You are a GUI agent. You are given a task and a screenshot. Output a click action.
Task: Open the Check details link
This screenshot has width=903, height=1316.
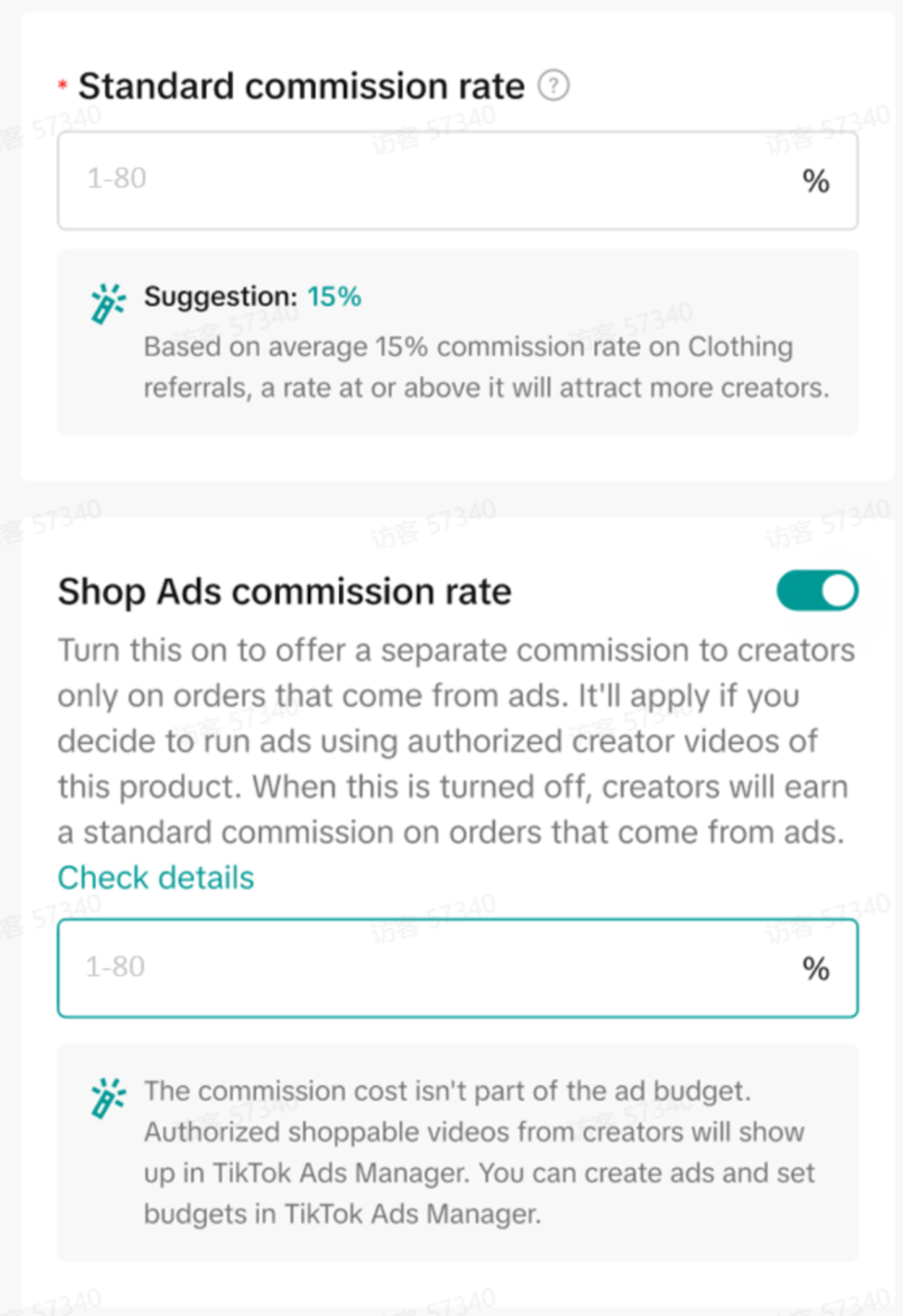click(156, 878)
